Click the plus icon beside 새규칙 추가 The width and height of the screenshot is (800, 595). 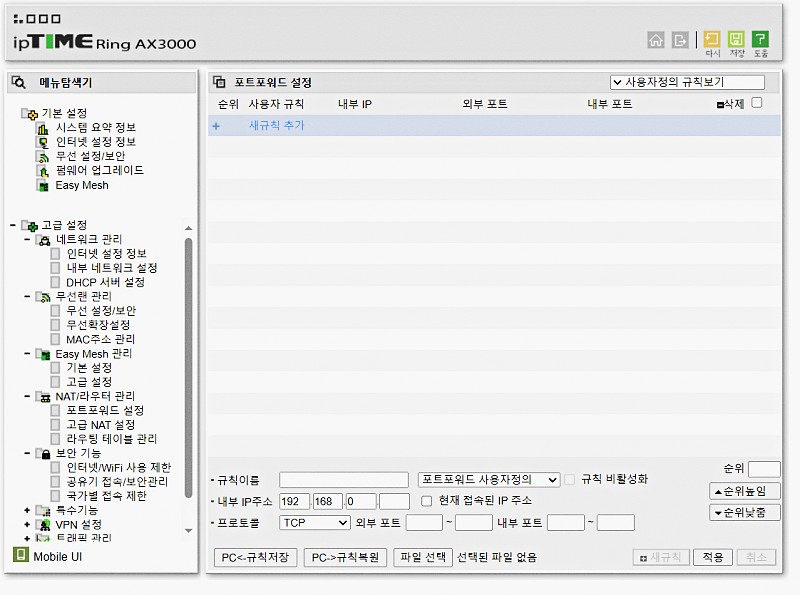216,126
